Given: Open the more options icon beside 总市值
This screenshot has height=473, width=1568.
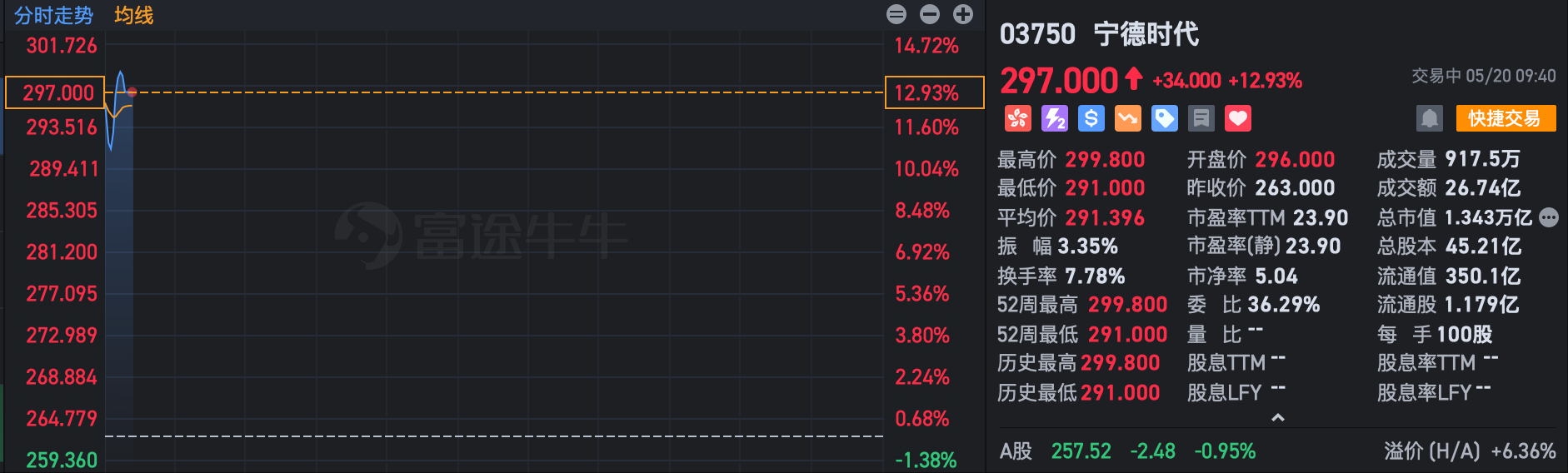Looking at the screenshot, I should [1548, 217].
